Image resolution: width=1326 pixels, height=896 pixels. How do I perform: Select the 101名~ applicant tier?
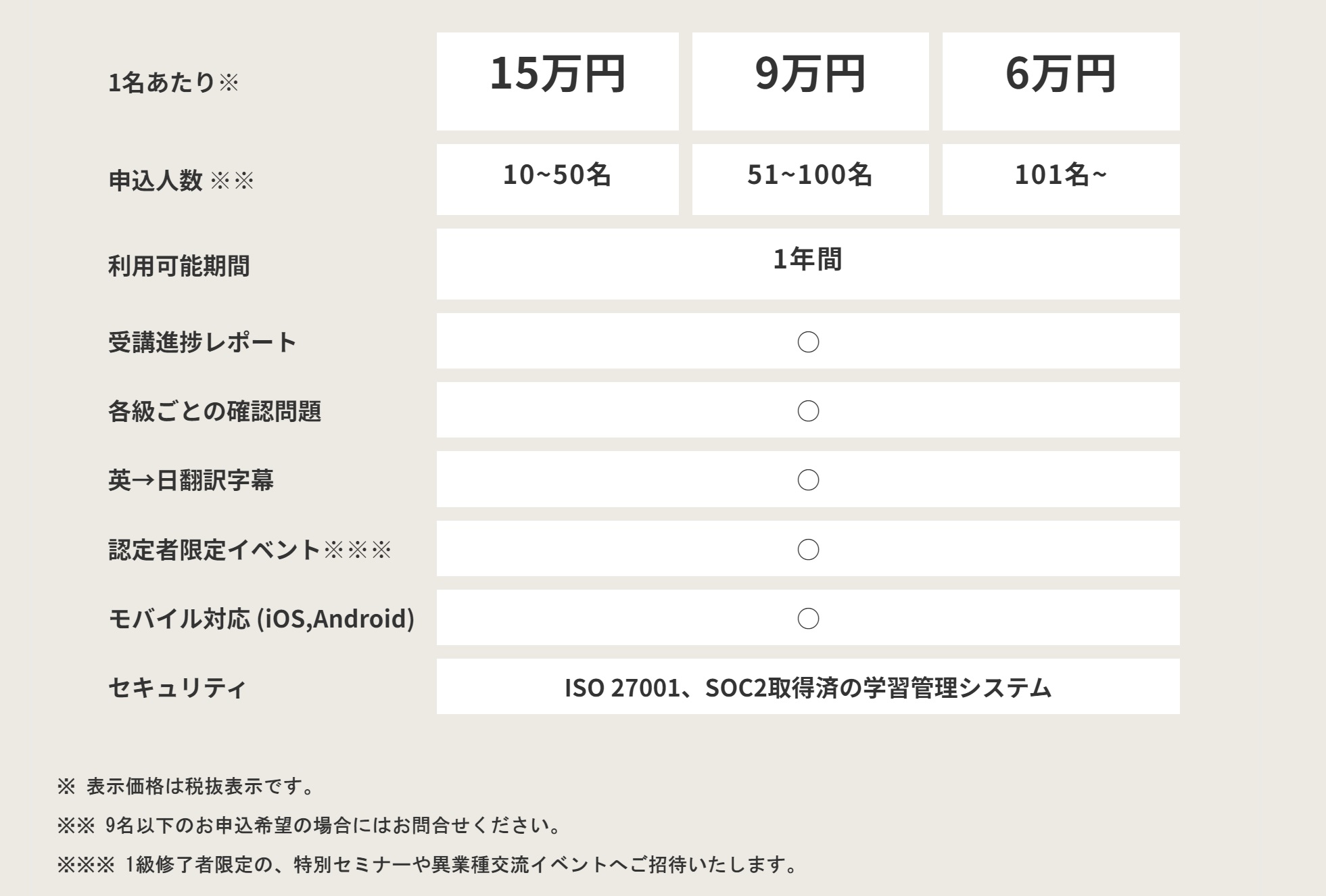[1061, 179]
